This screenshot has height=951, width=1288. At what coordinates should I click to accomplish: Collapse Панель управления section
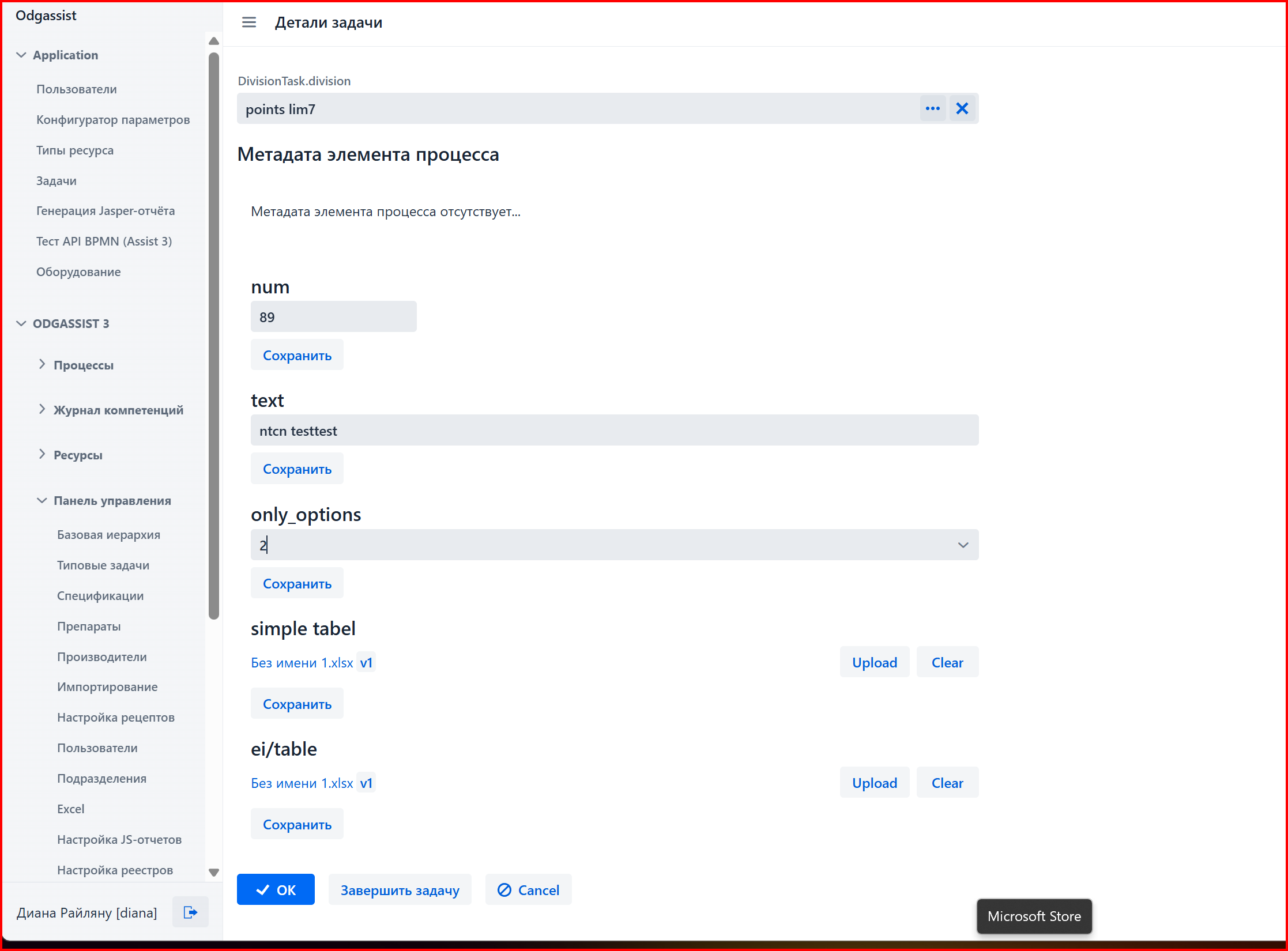click(42, 500)
